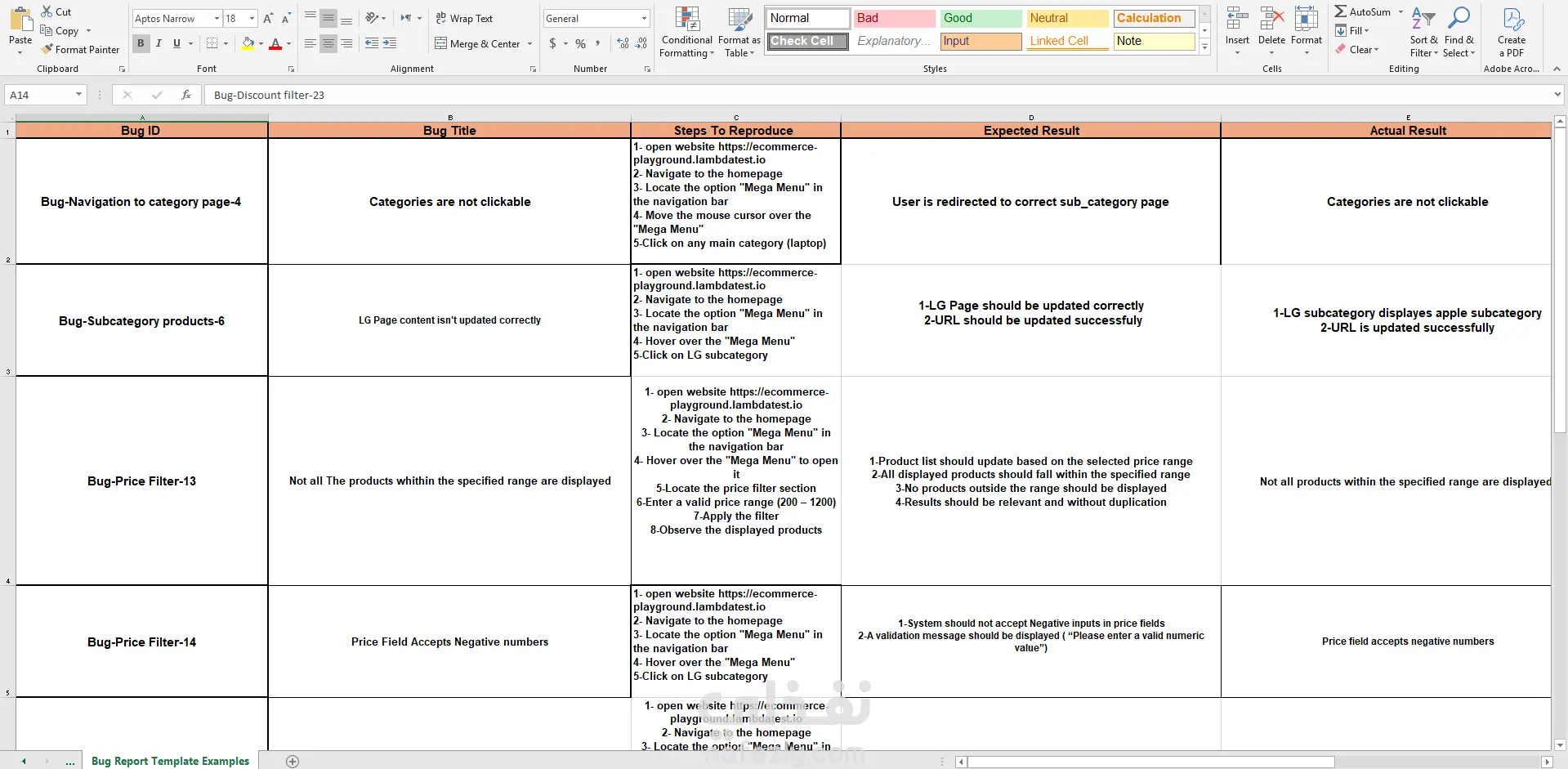The image size is (1568, 769).
Task: Apply the Bad cell style
Action: (894, 18)
